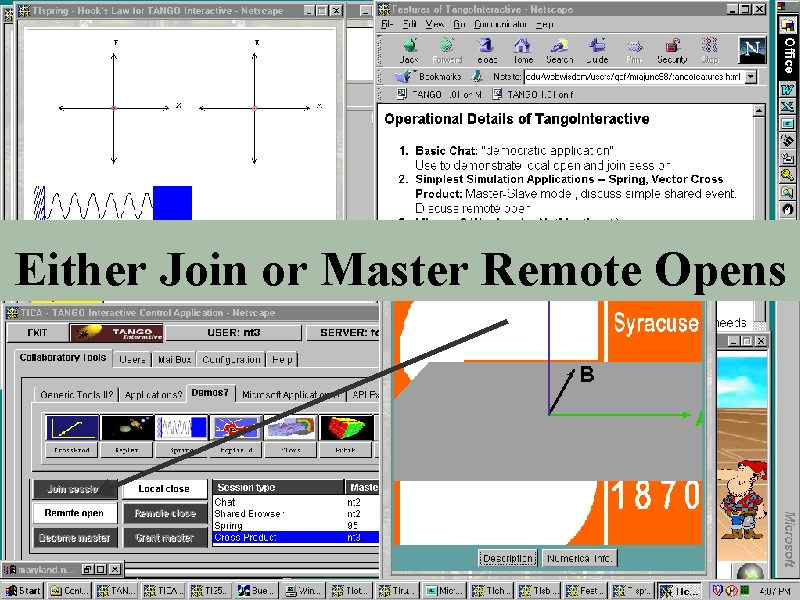Click the Word icon in Office shortcut bar

787,90
